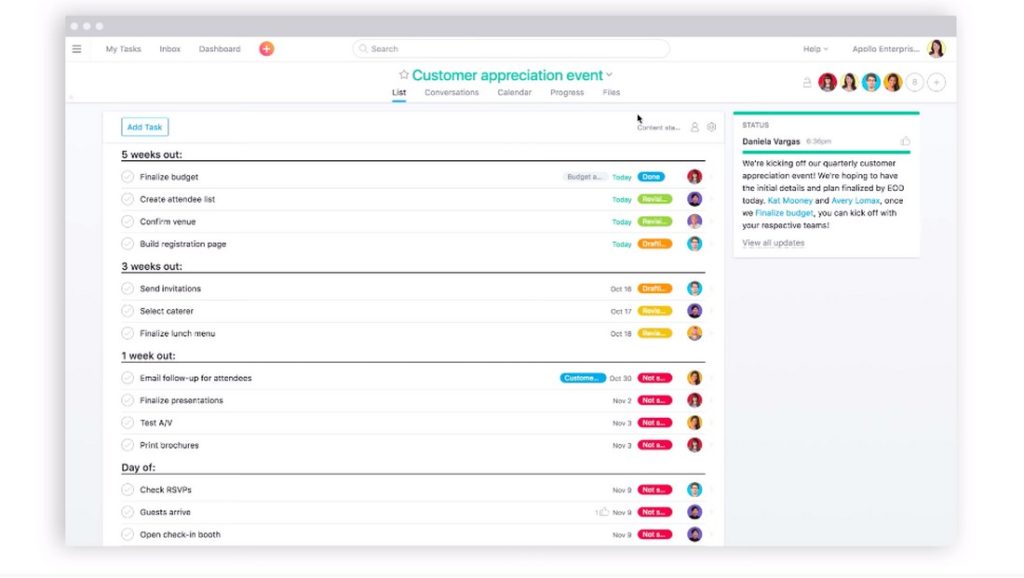Star the Customer appreciation event project
The image size is (1024, 578).
(x=404, y=74)
